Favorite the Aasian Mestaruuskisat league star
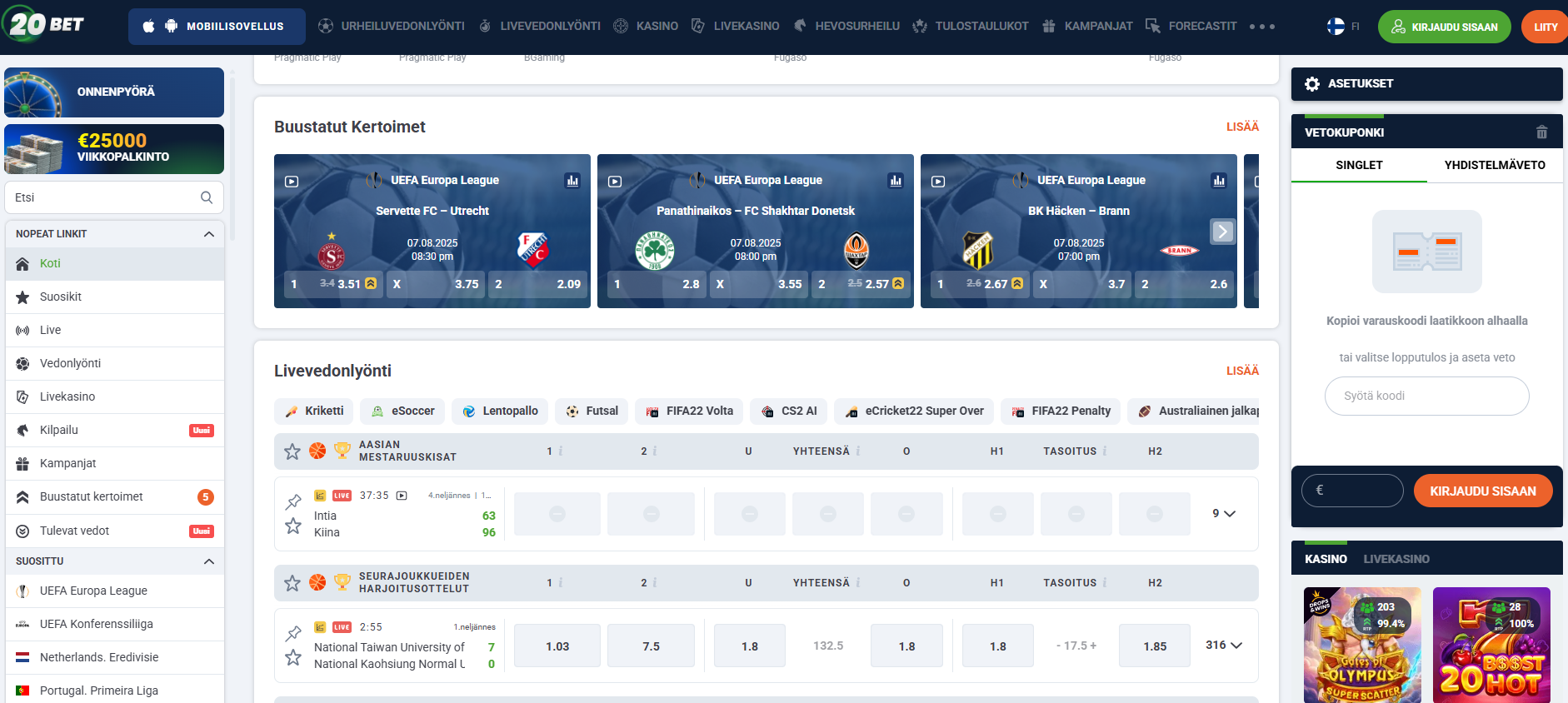The width and height of the screenshot is (1568, 703). pyautogui.click(x=292, y=451)
